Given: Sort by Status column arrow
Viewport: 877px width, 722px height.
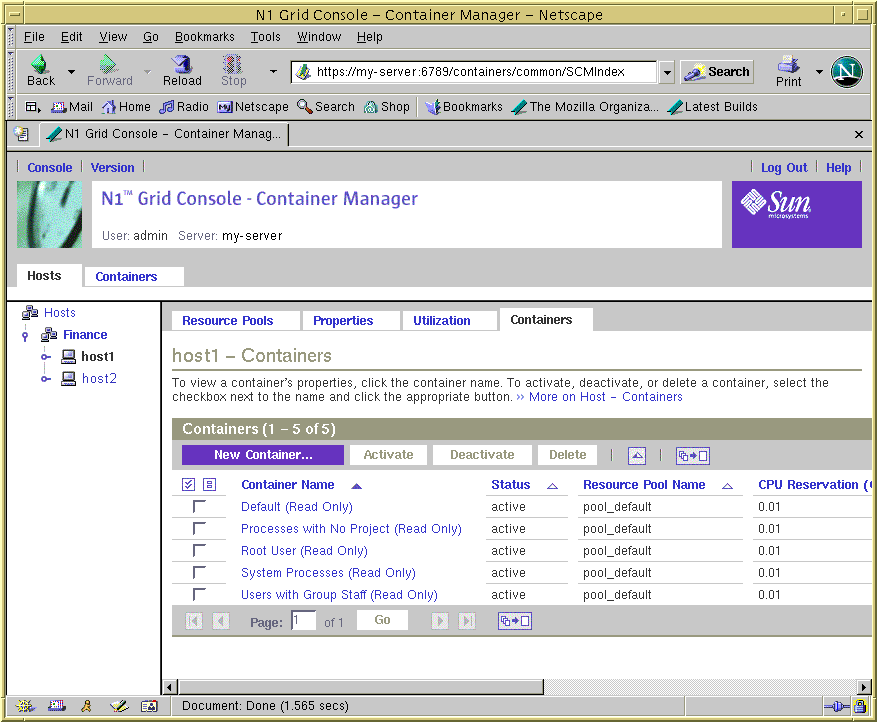Looking at the screenshot, I should (552, 486).
